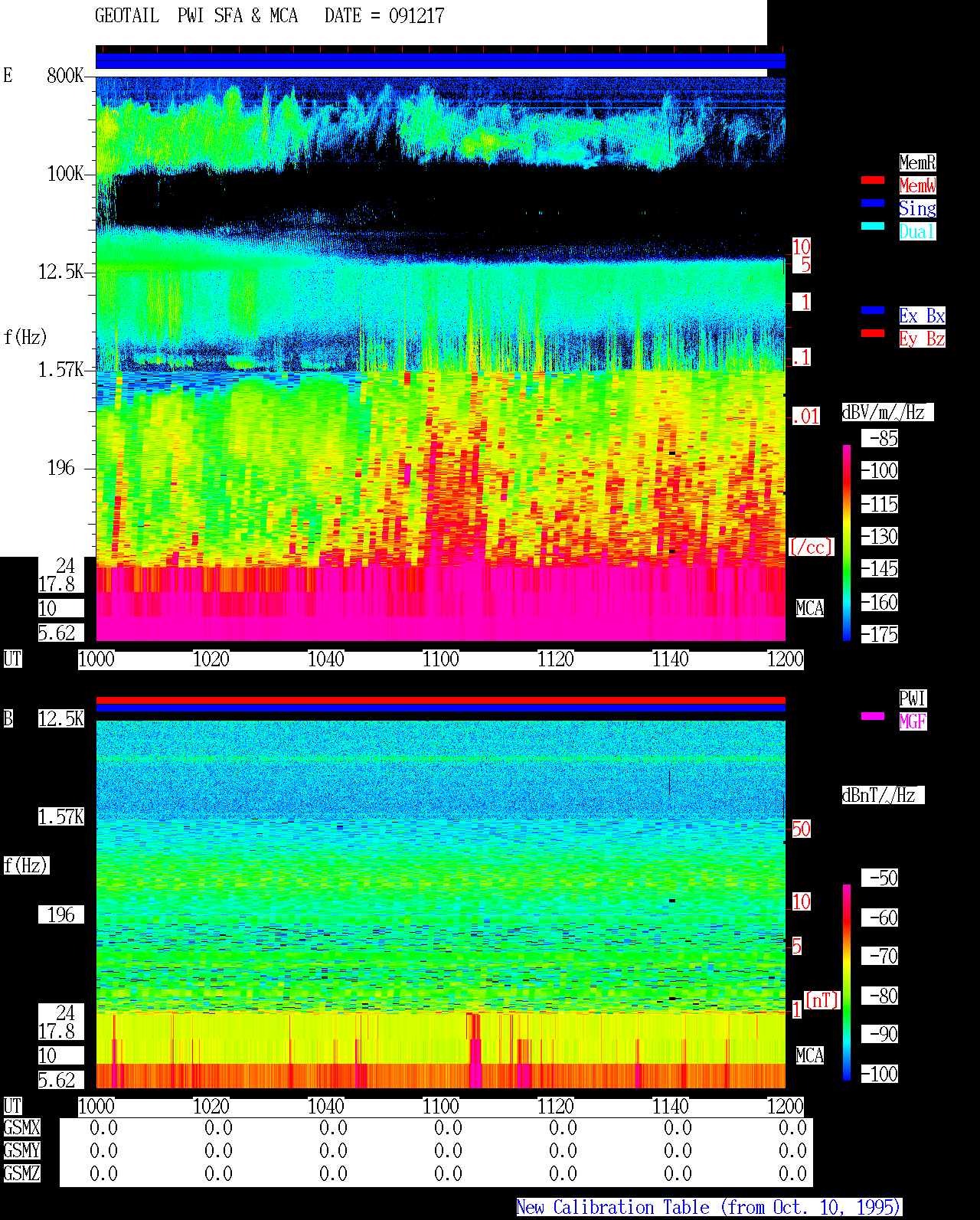The width and height of the screenshot is (980, 1220).
Task: Click the red bar above B panel
Action: (x=440, y=700)
